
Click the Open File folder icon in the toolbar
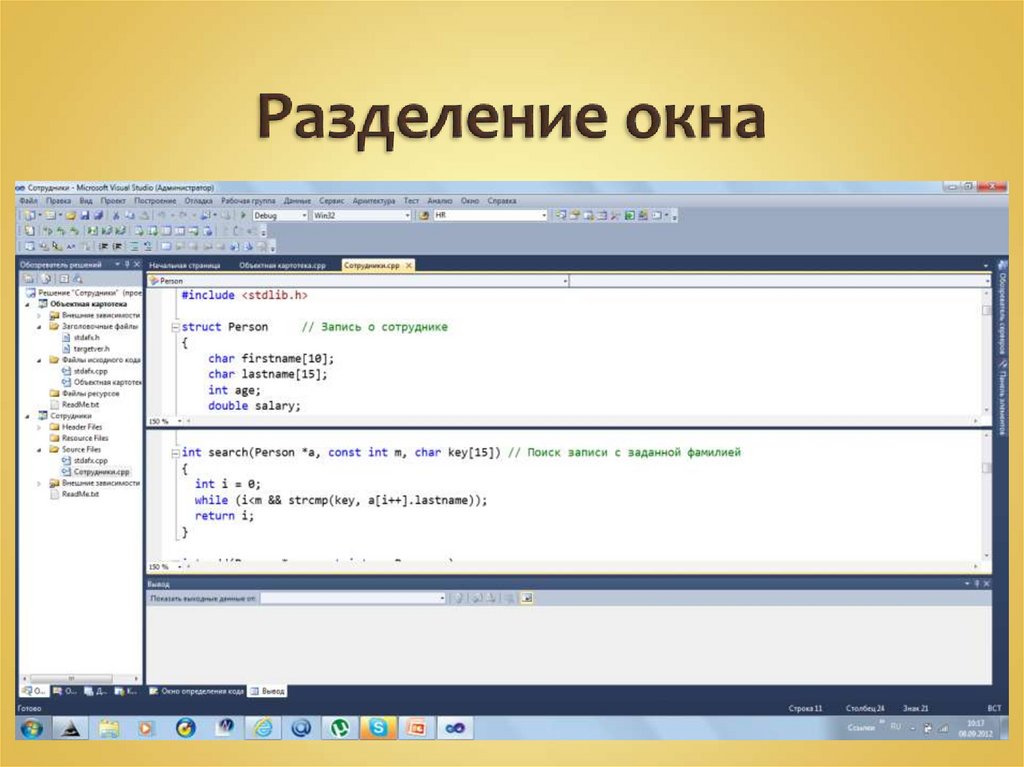tap(71, 215)
